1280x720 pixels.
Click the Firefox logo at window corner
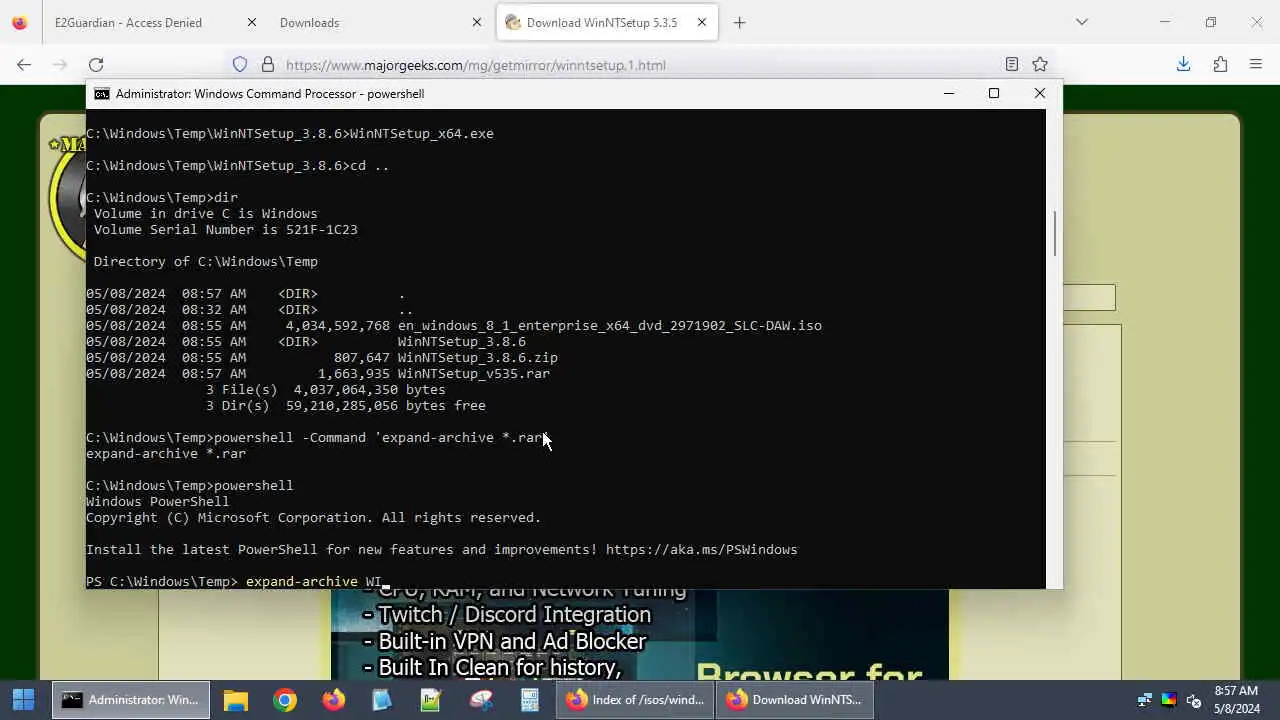click(20, 22)
